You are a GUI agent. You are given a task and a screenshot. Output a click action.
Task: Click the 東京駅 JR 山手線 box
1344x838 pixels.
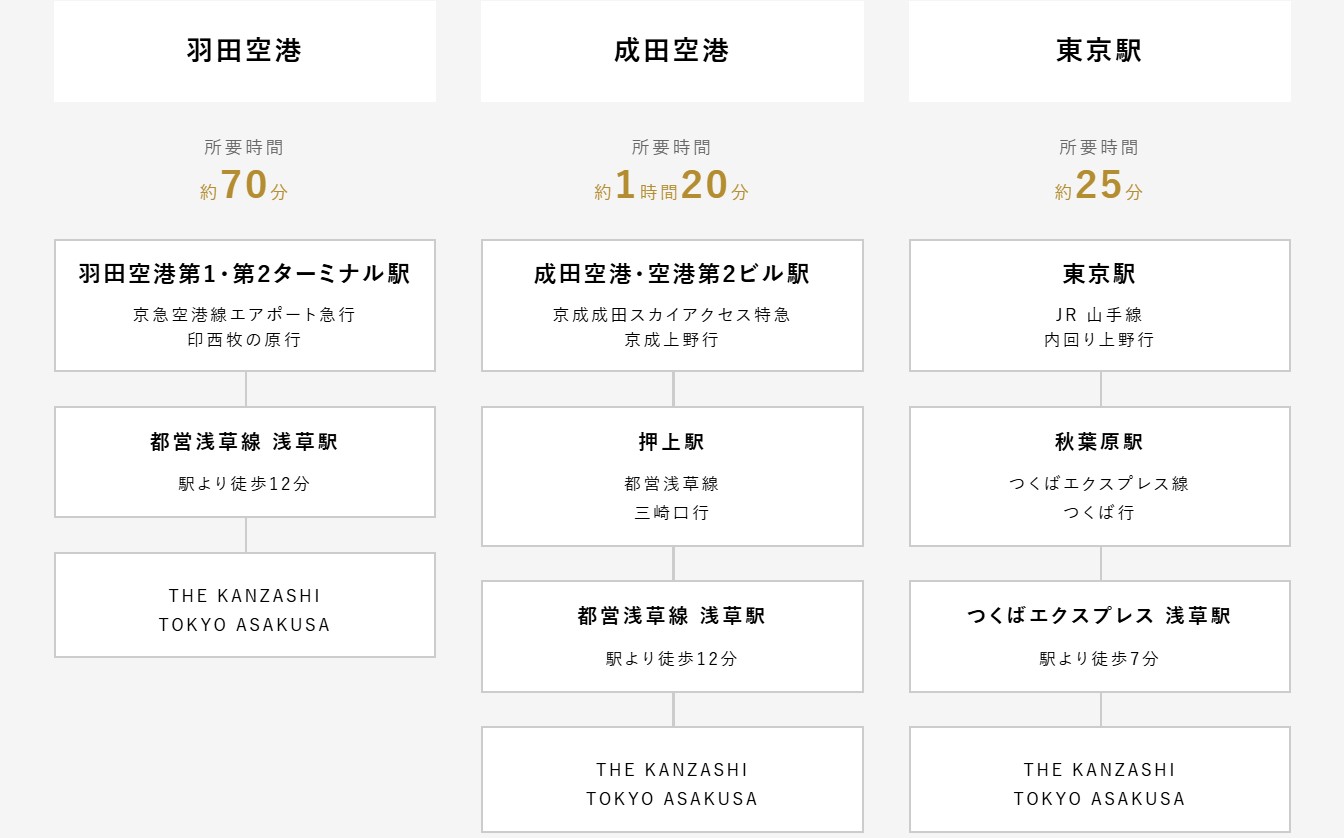pos(1099,305)
